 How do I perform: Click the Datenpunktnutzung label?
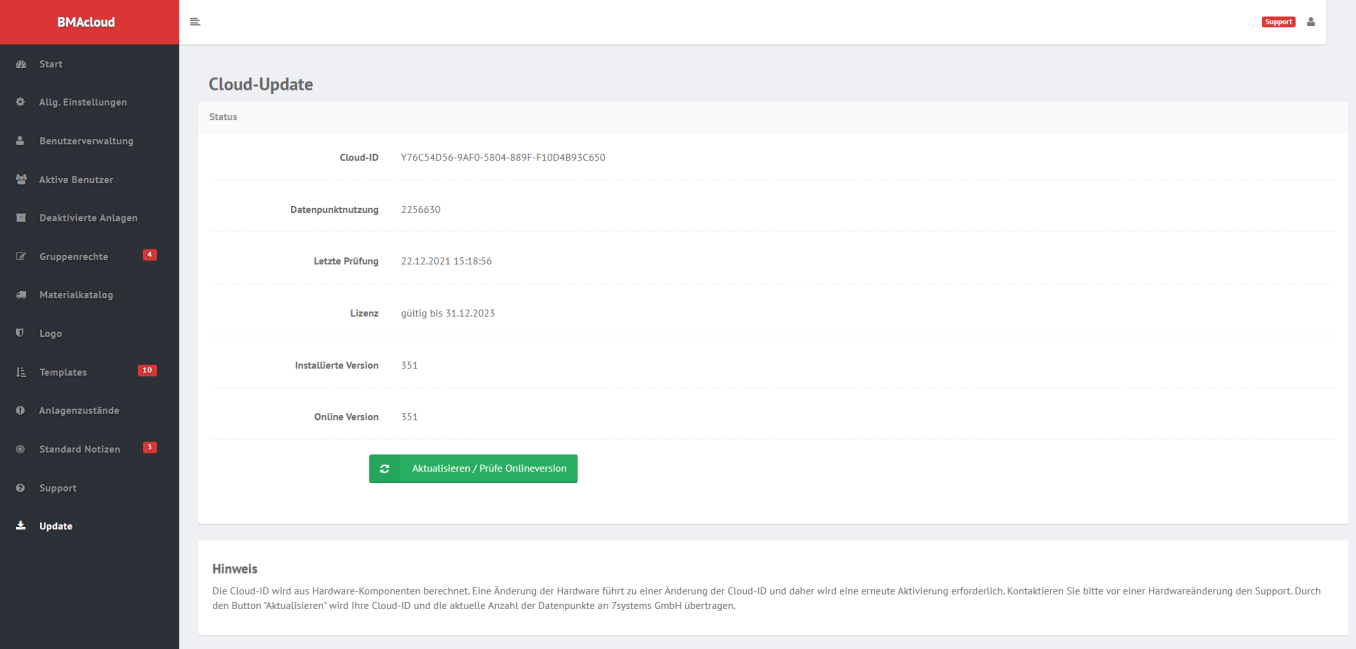[x=334, y=210]
